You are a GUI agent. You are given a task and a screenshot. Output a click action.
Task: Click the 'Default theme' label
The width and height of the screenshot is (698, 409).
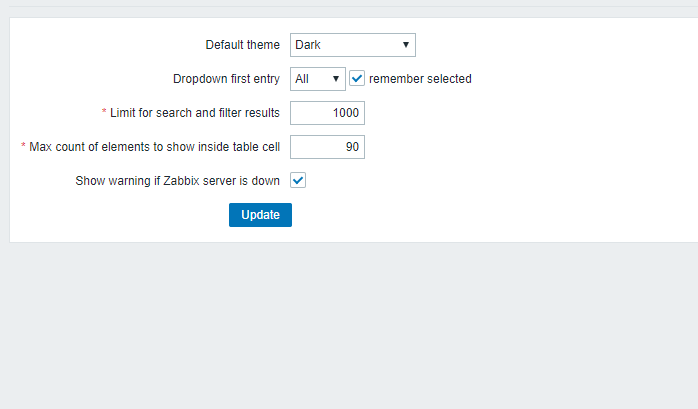coord(243,45)
